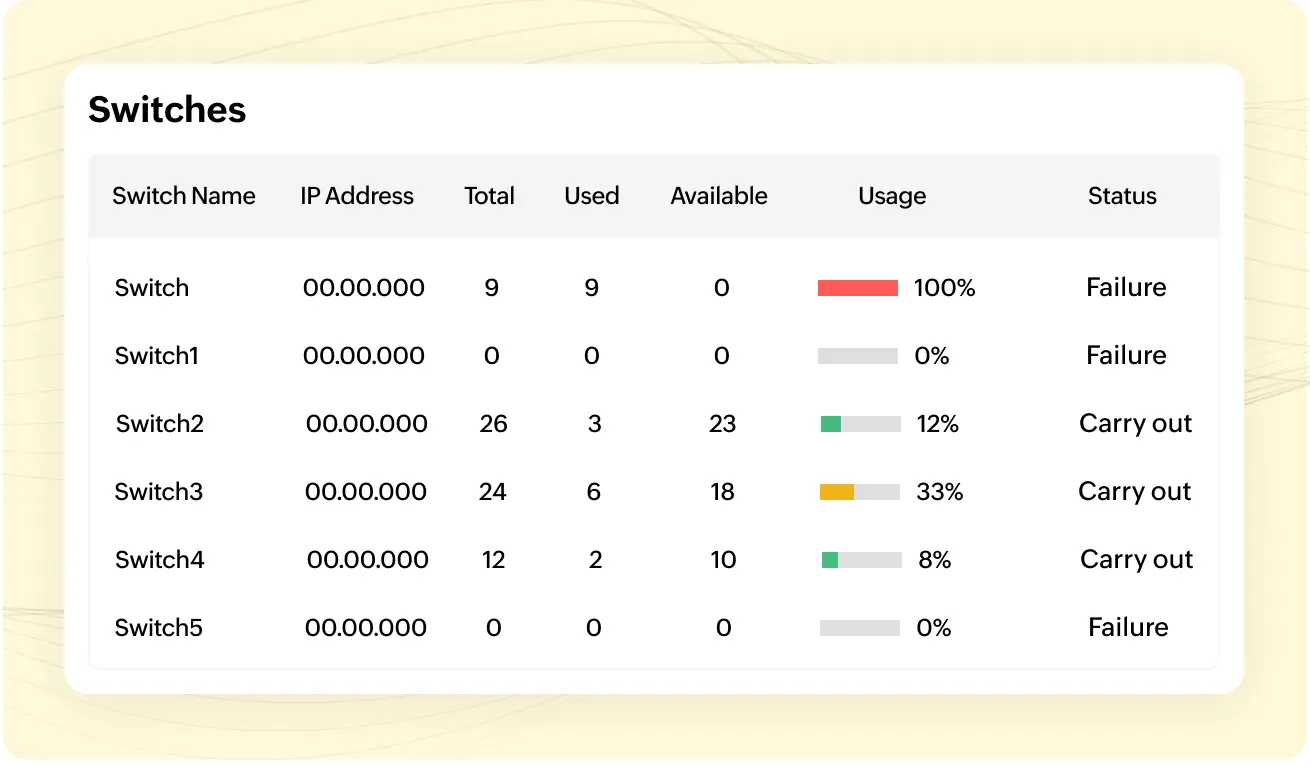Click the Switches heading
Screen dimensions: 1310x766
click(167, 110)
